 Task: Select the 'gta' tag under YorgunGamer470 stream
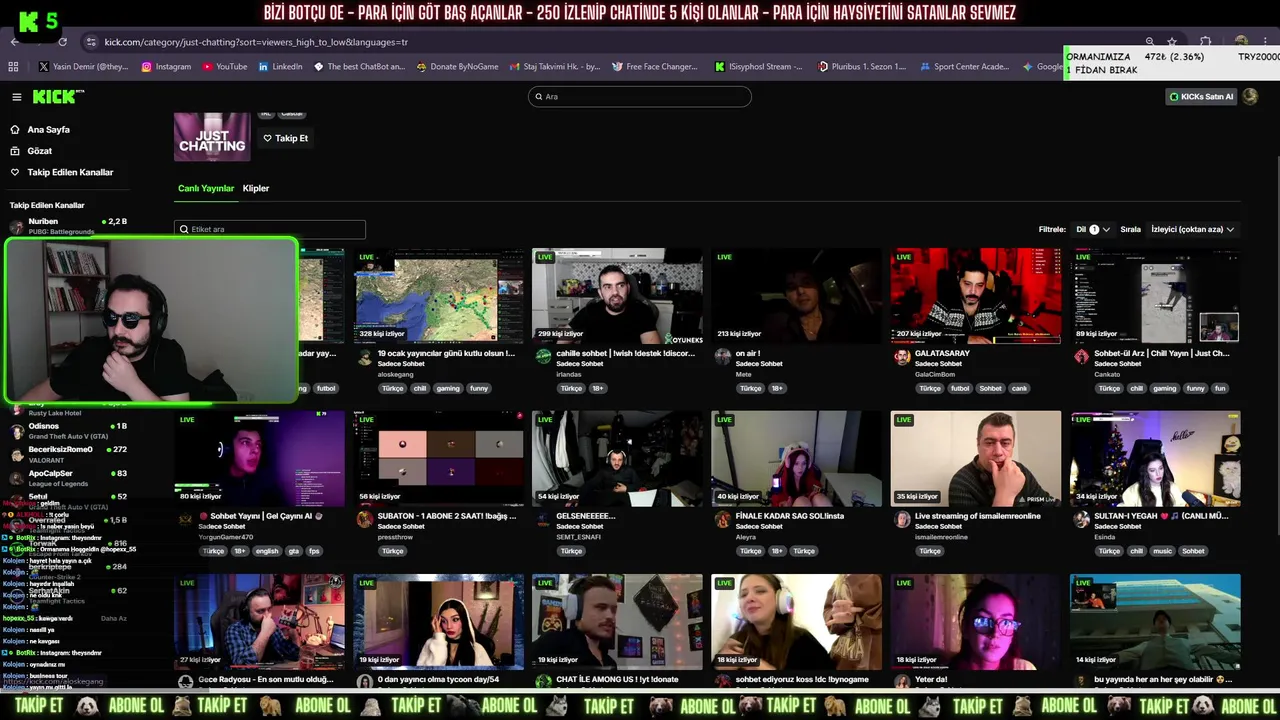point(294,551)
